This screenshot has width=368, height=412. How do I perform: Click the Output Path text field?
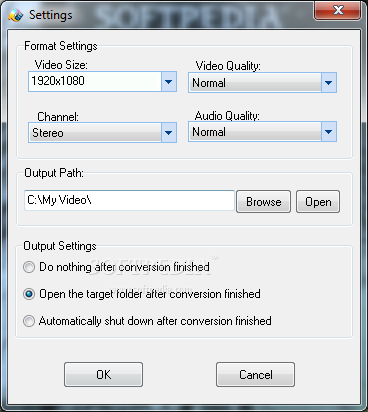point(129,200)
